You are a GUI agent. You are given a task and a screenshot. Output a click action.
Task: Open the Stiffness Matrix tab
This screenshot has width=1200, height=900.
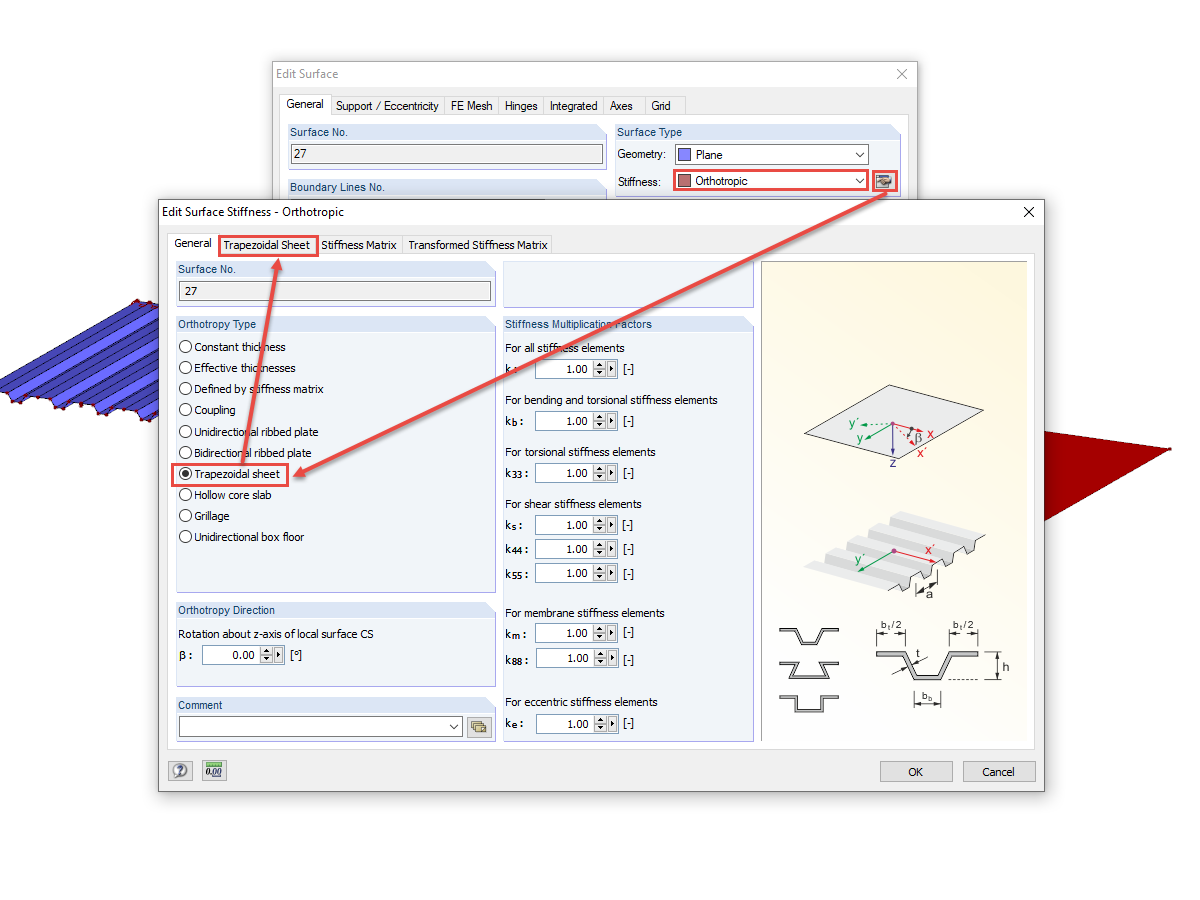click(358, 245)
